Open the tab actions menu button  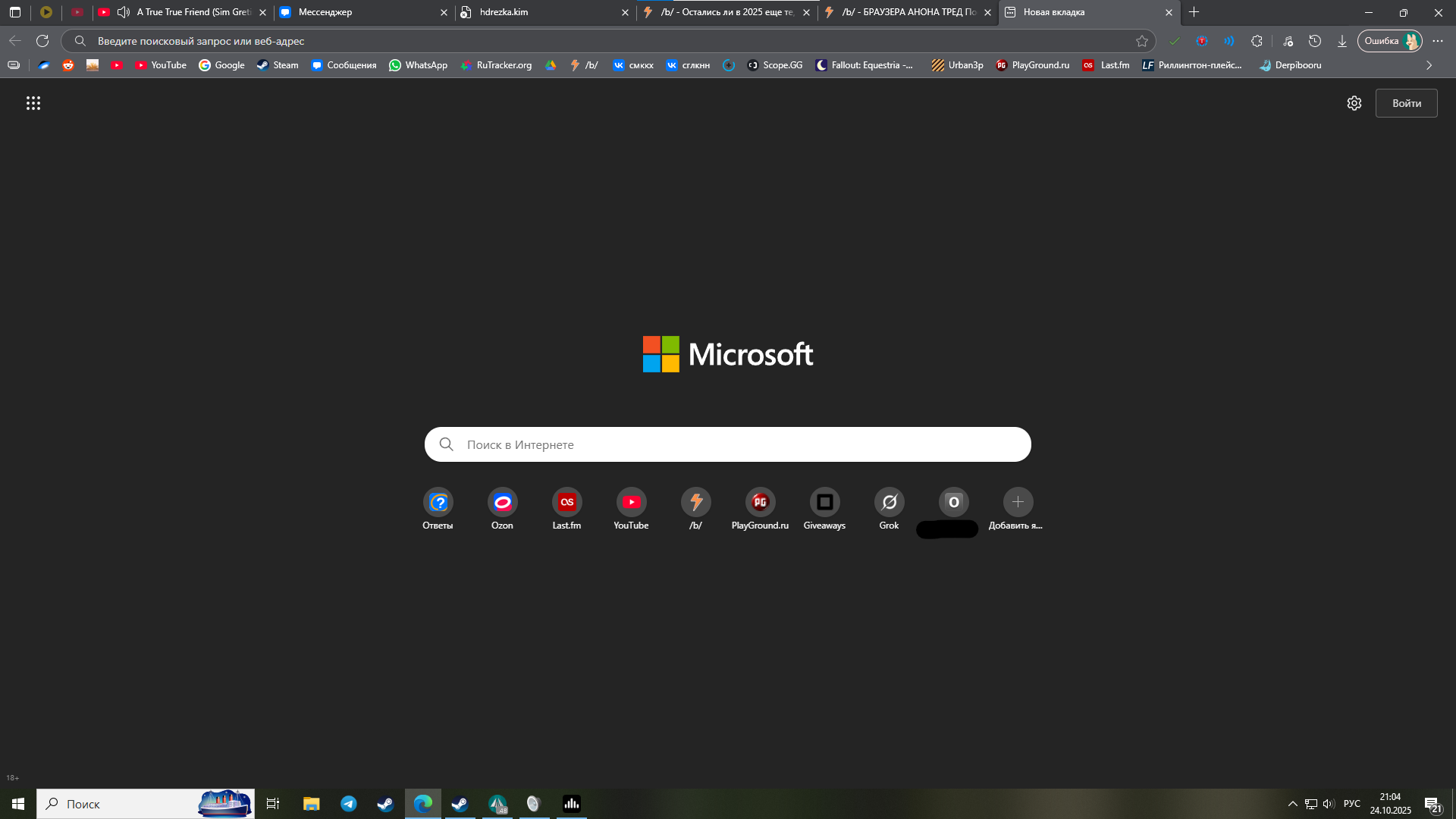15,12
